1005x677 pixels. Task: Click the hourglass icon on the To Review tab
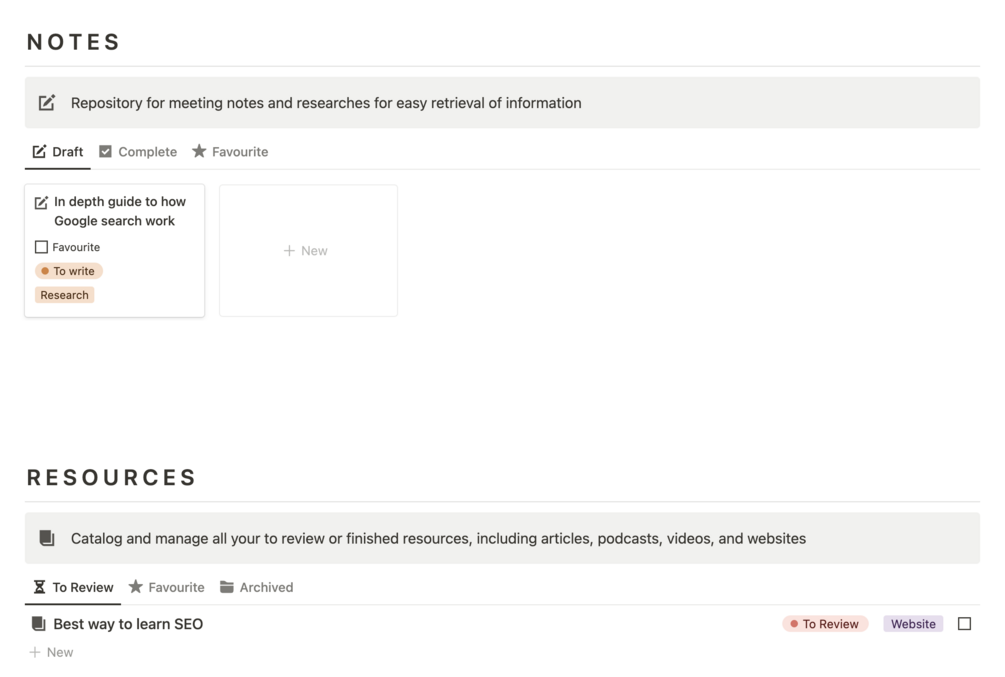40,587
